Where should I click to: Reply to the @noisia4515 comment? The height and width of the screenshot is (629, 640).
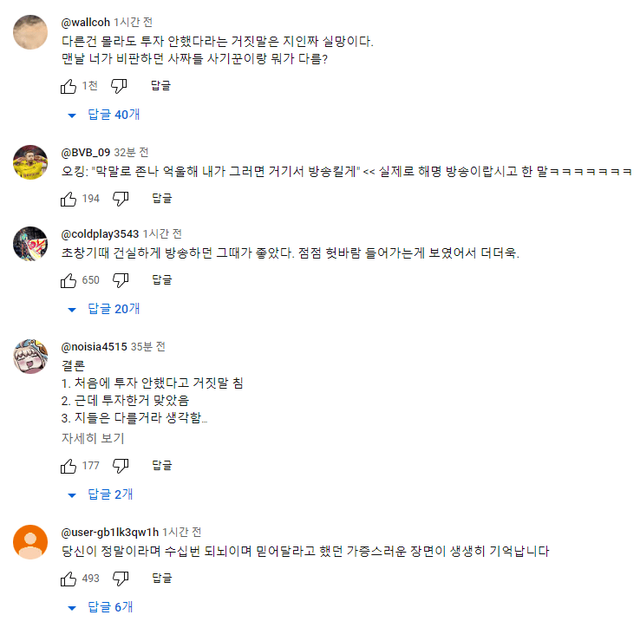[161, 465]
